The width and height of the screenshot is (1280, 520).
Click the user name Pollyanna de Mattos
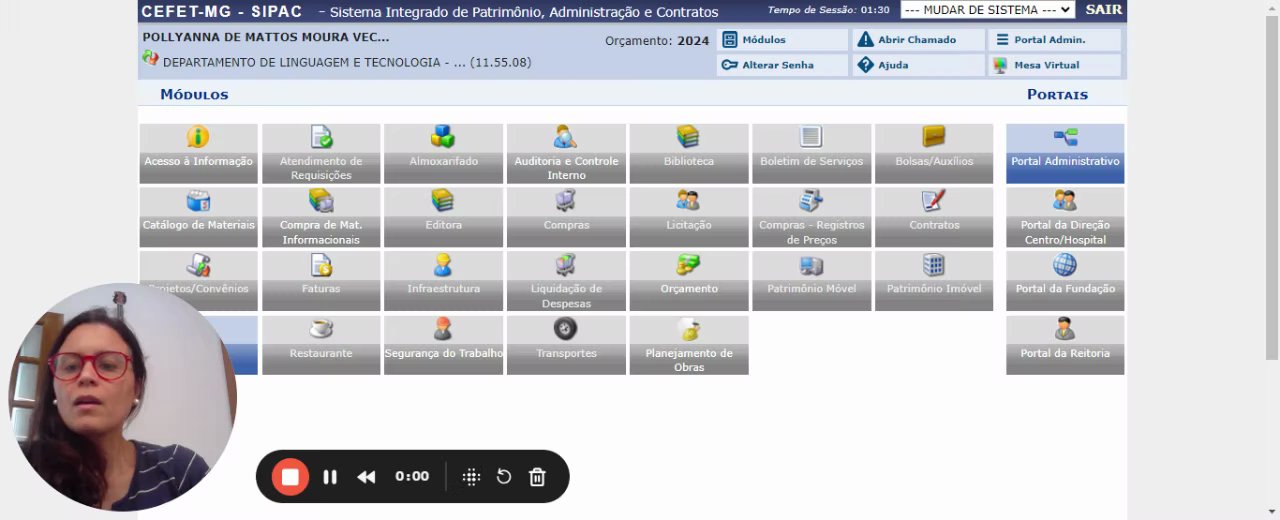pyautogui.click(x=266, y=37)
